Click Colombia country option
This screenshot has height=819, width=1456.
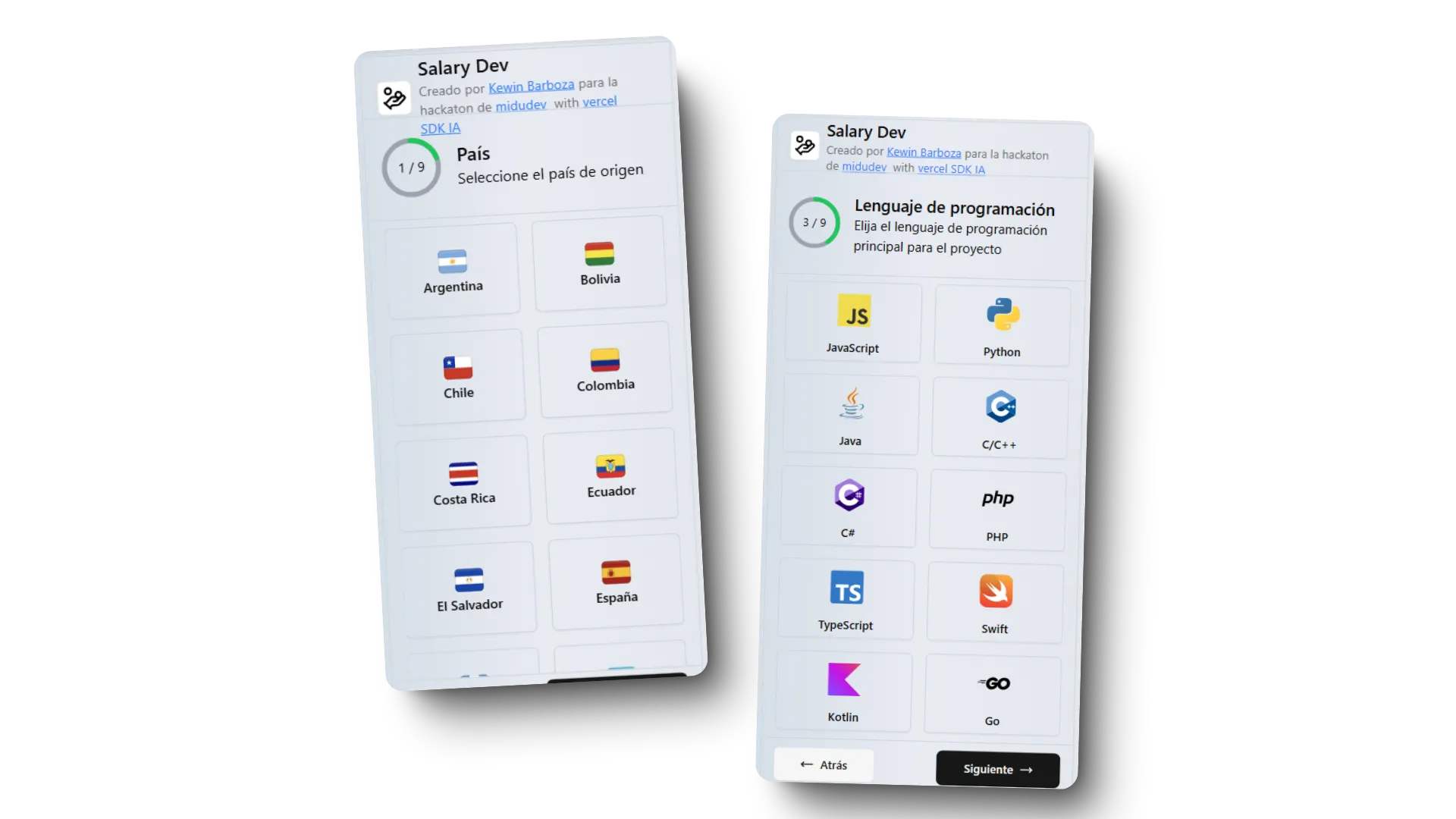(x=605, y=370)
